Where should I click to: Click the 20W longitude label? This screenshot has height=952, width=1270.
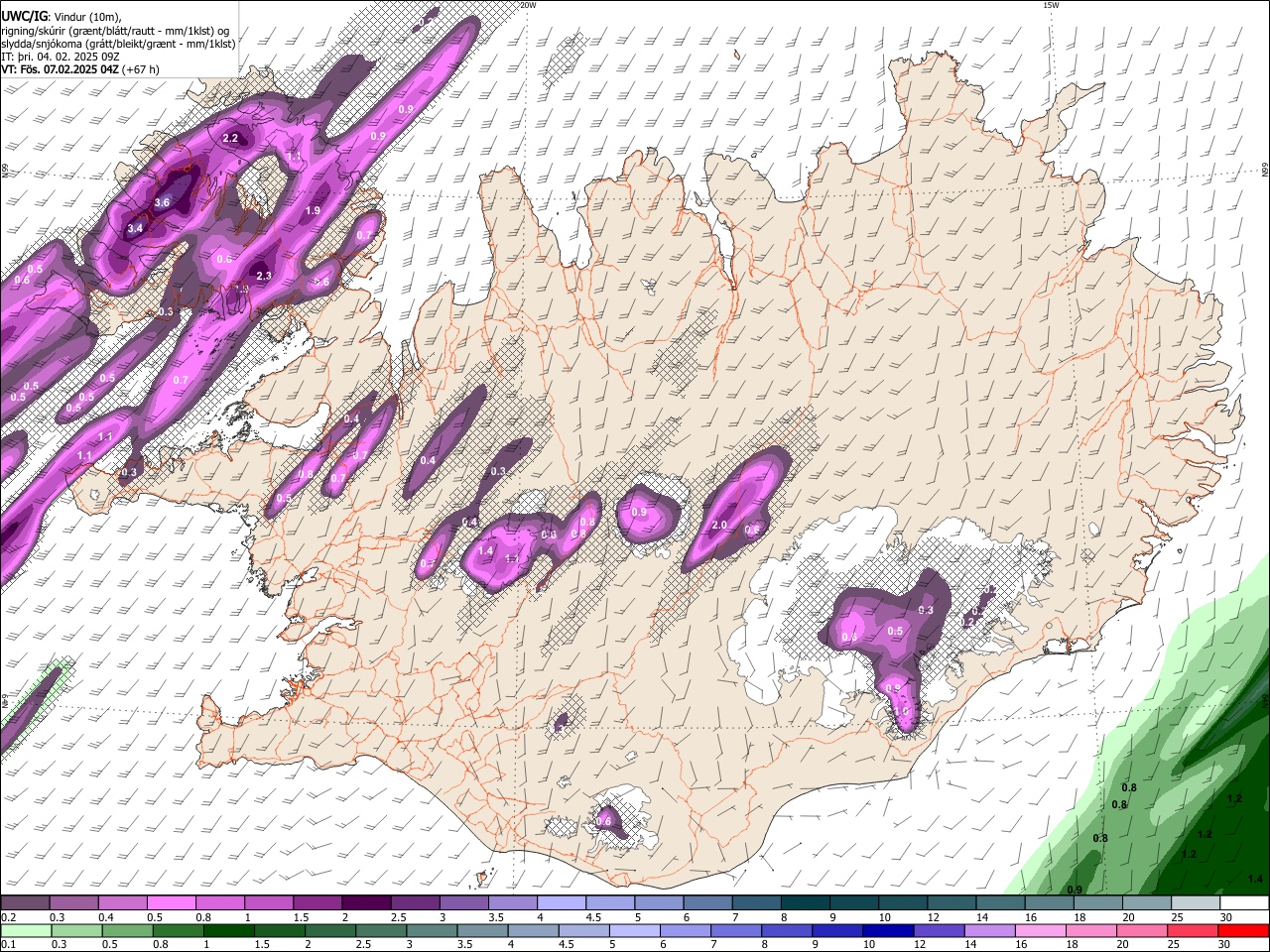[x=529, y=5]
